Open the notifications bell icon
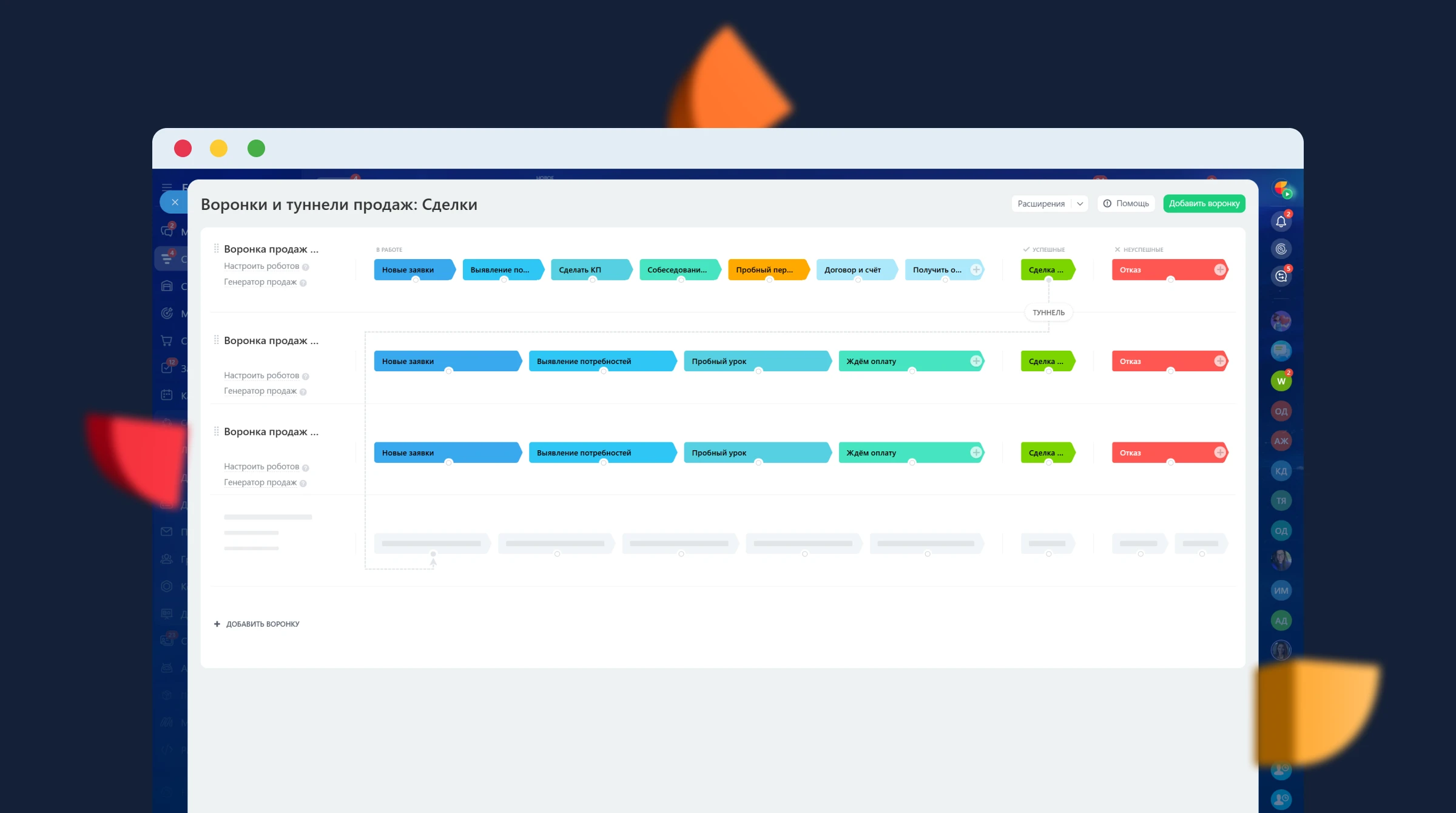Image resolution: width=1456 pixels, height=813 pixels. [1281, 221]
